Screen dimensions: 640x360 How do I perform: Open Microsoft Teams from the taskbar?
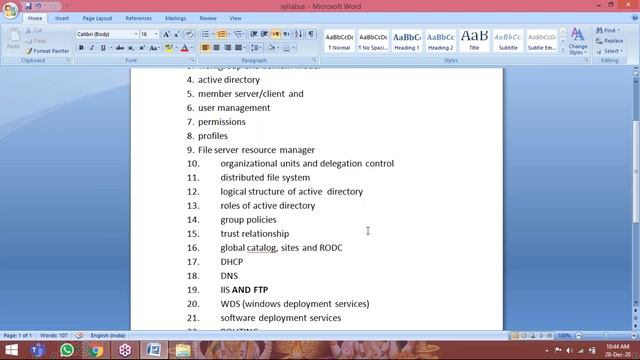coord(38,350)
